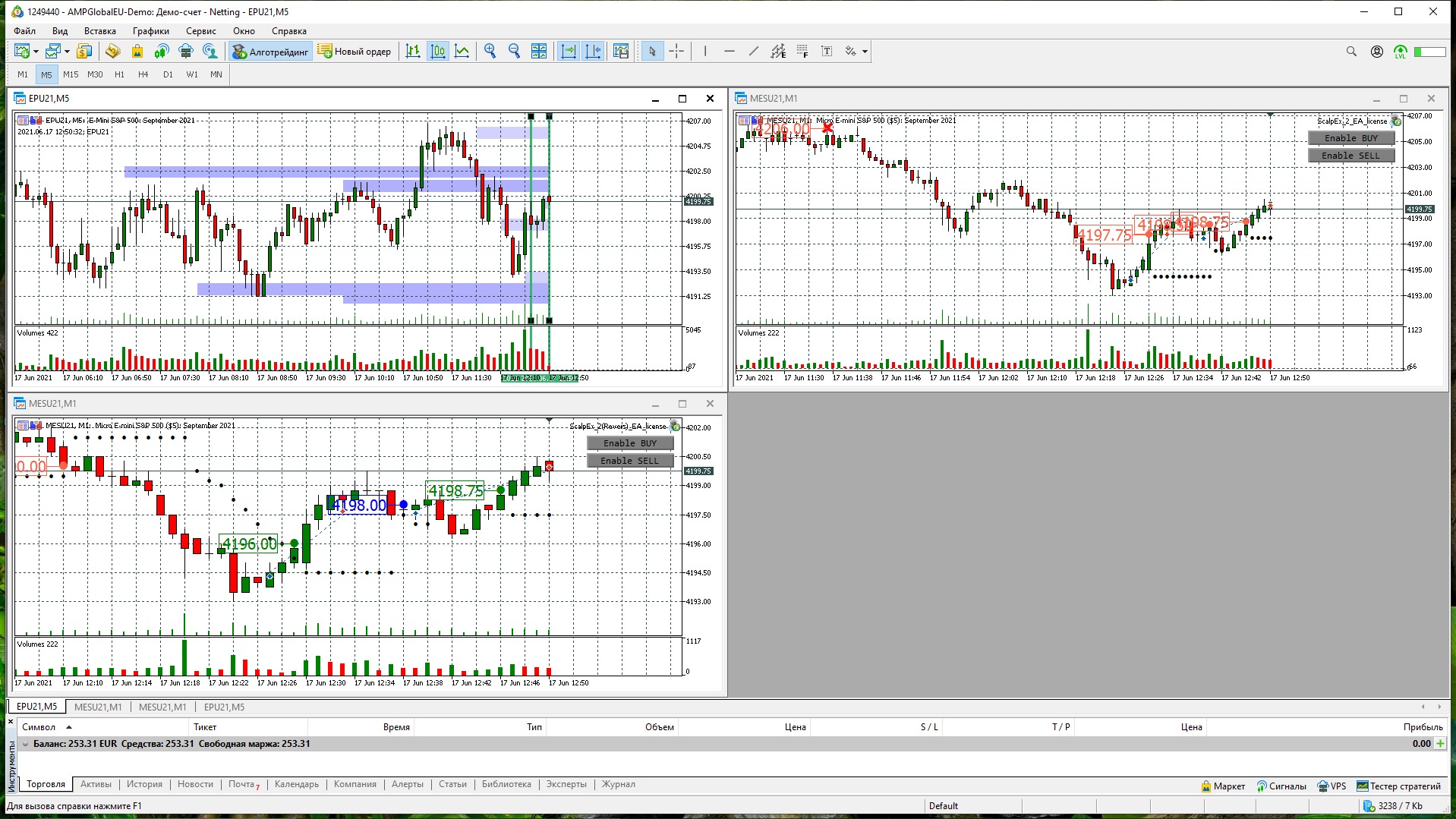The width and height of the screenshot is (1456, 819).
Task: Zoom out of the chart
Action: coord(515,52)
